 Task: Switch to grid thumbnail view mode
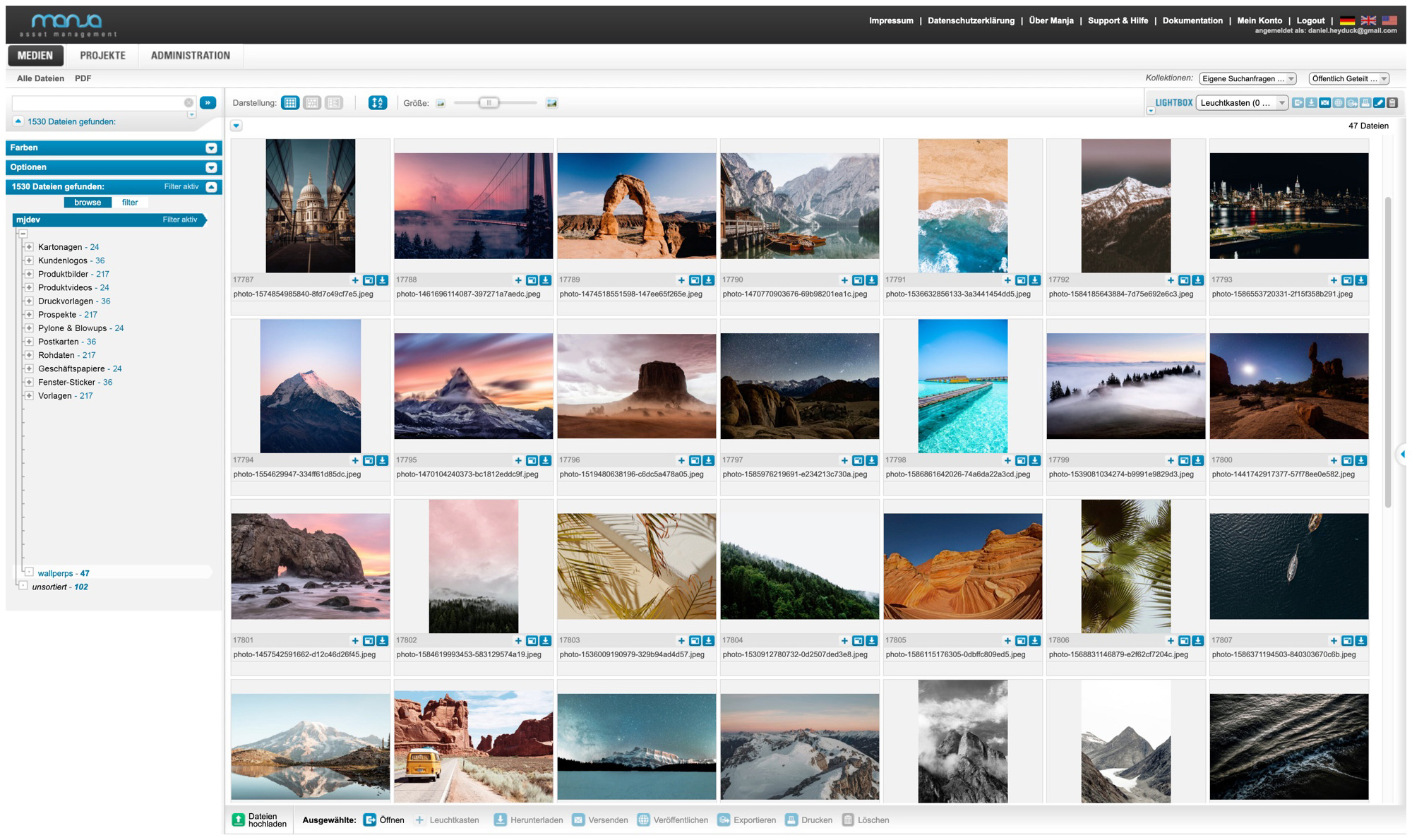290,103
